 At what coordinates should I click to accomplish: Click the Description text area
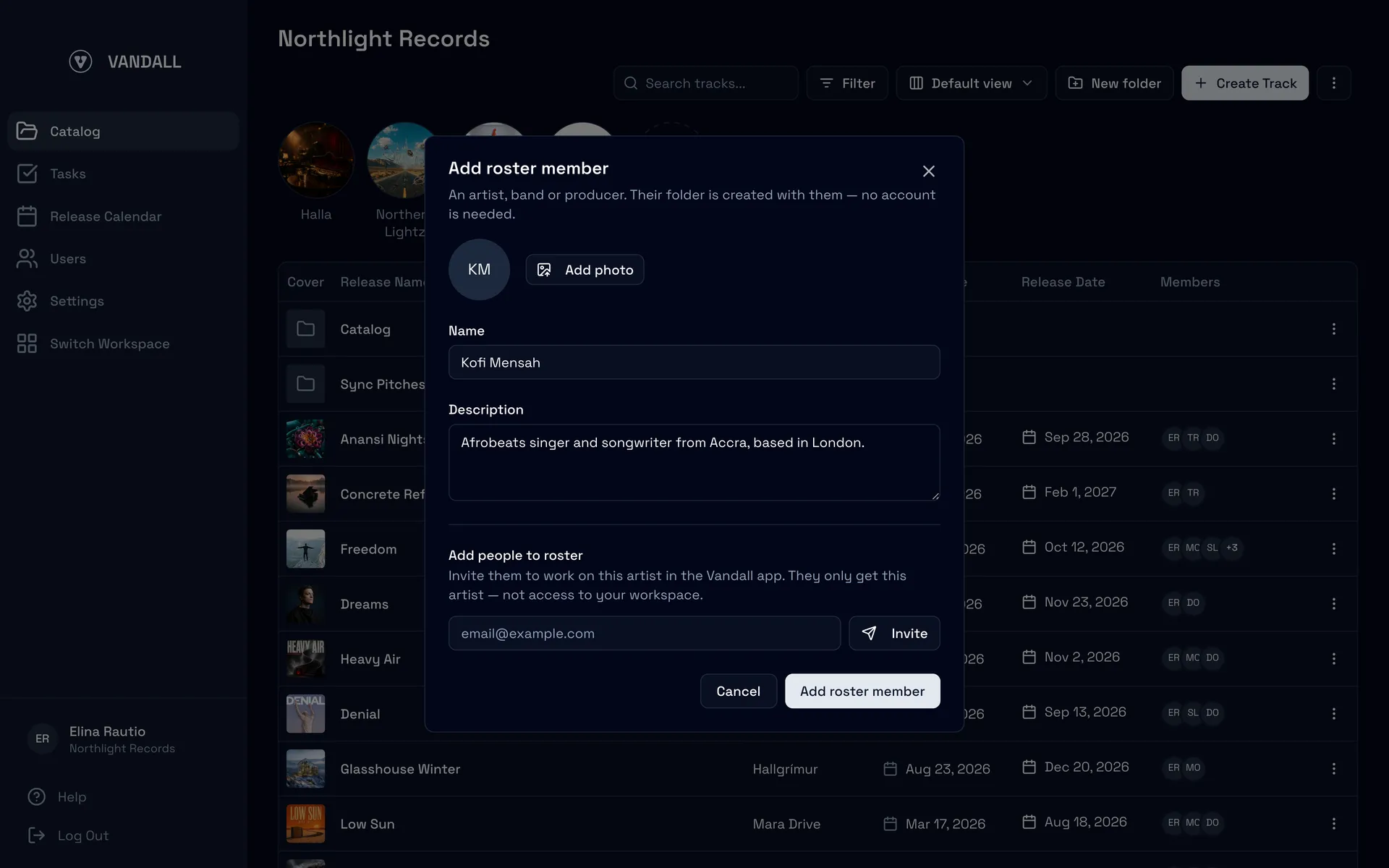click(694, 462)
